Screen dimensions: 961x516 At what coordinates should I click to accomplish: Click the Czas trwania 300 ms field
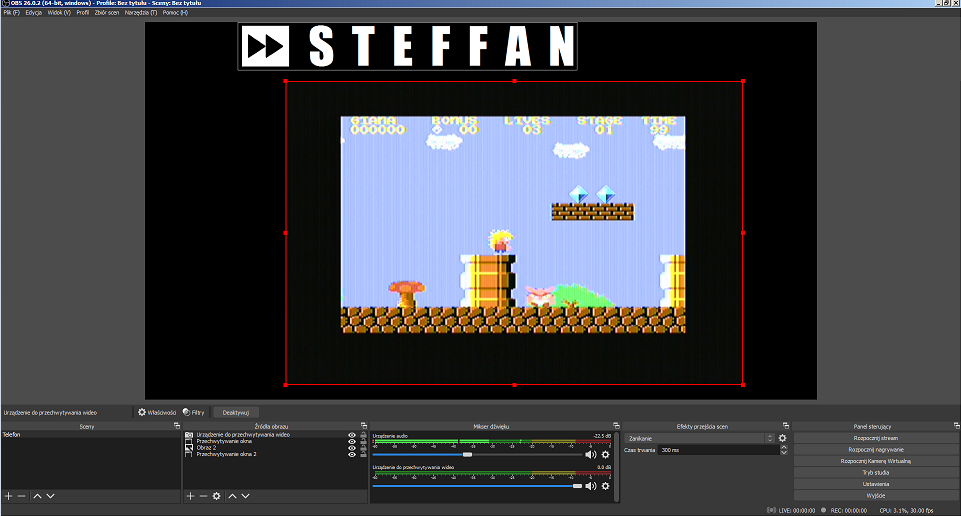[718, 450]
